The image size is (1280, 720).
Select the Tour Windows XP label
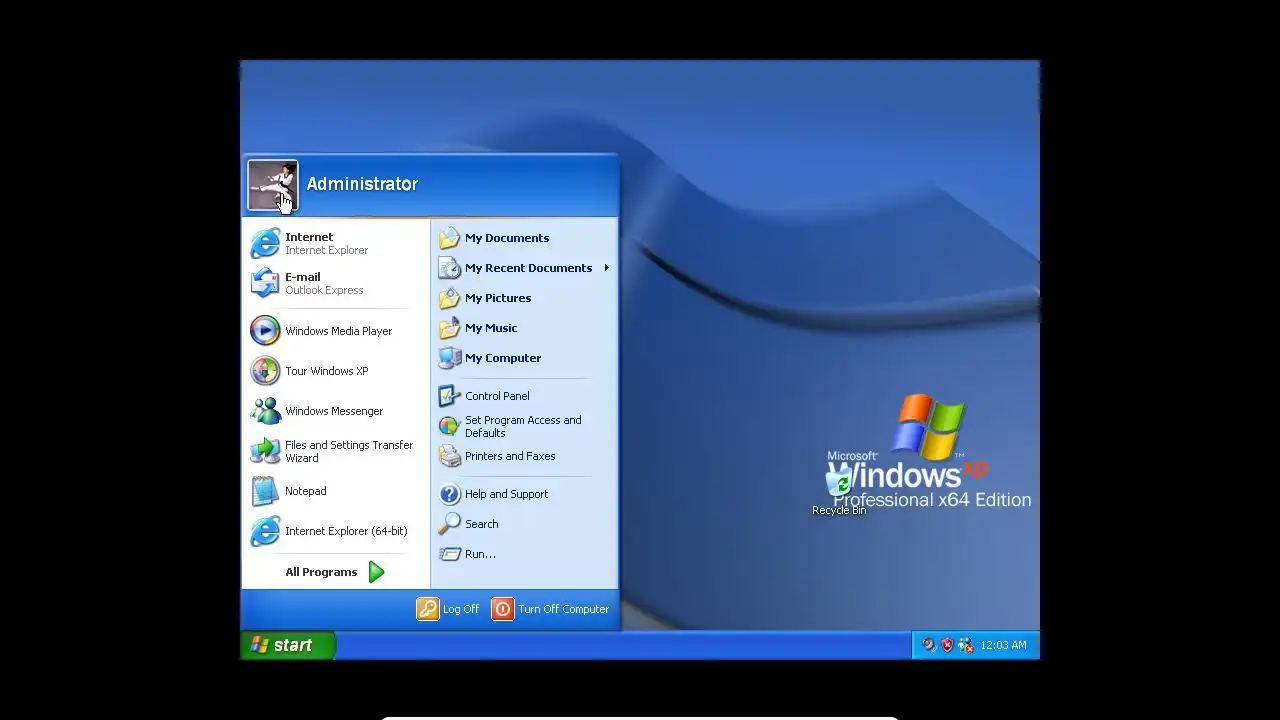[327, 371]
